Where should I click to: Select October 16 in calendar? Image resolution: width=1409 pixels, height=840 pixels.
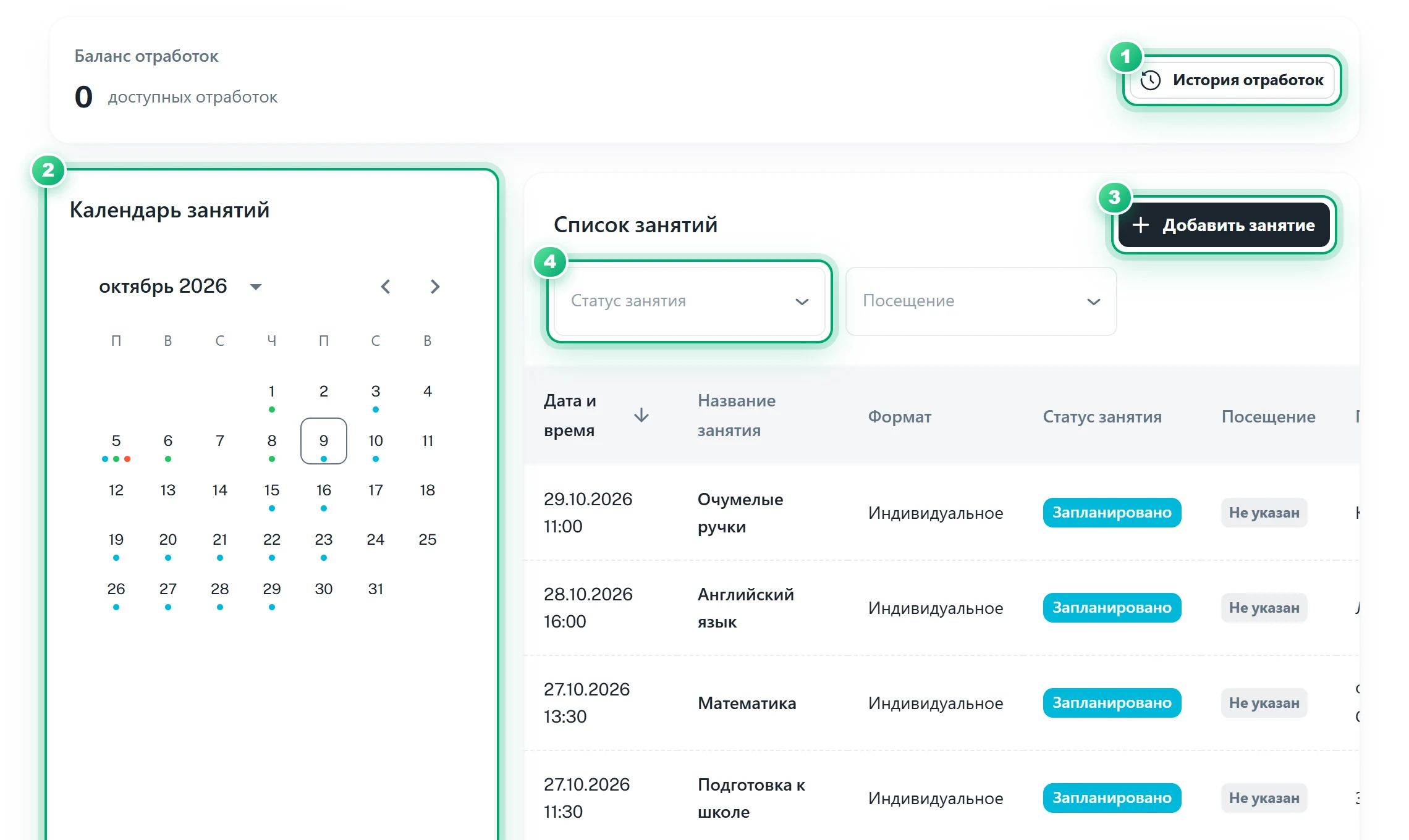click(324, 490)
